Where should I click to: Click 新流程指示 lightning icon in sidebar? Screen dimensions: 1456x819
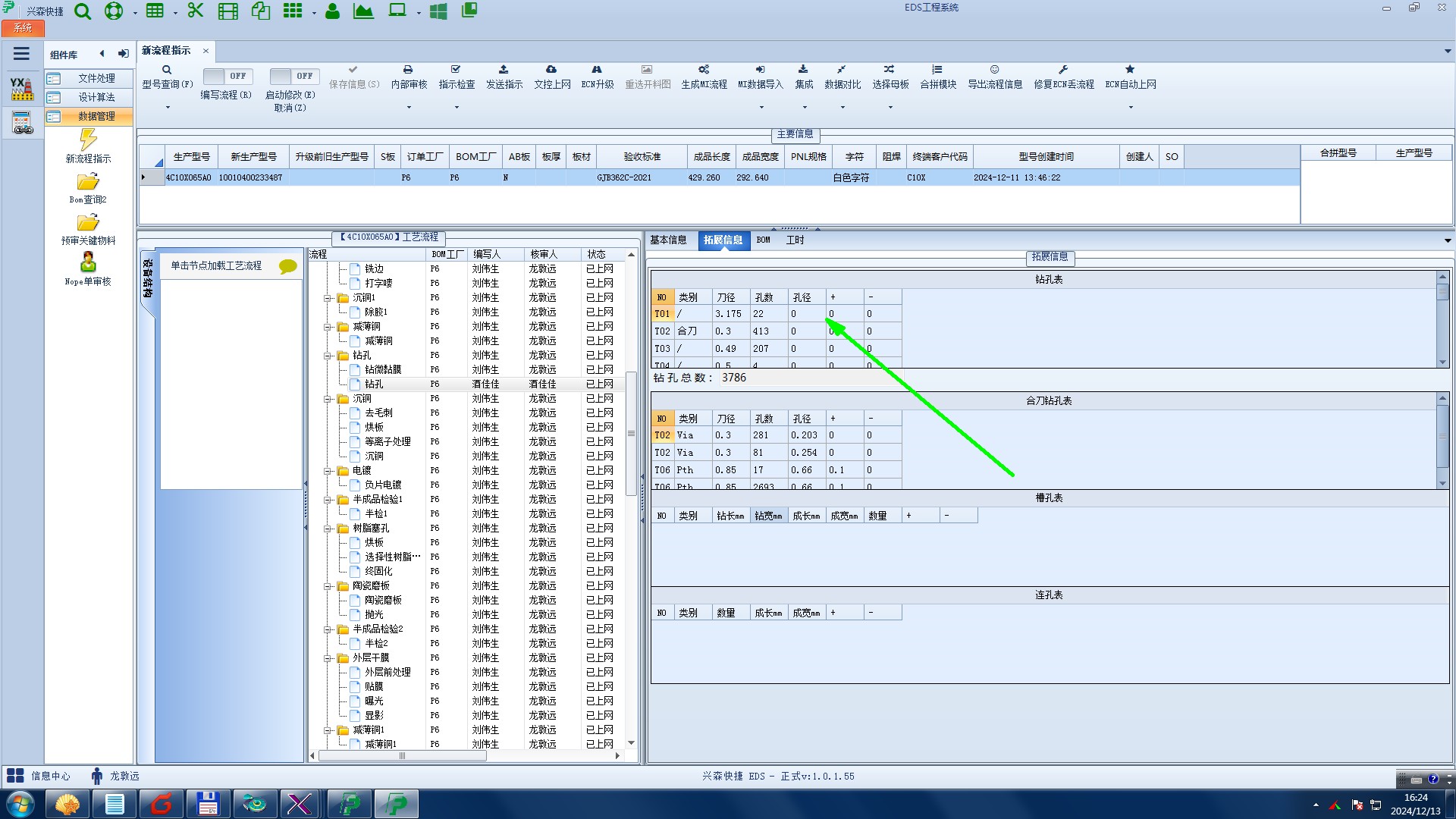click(88, 140)
